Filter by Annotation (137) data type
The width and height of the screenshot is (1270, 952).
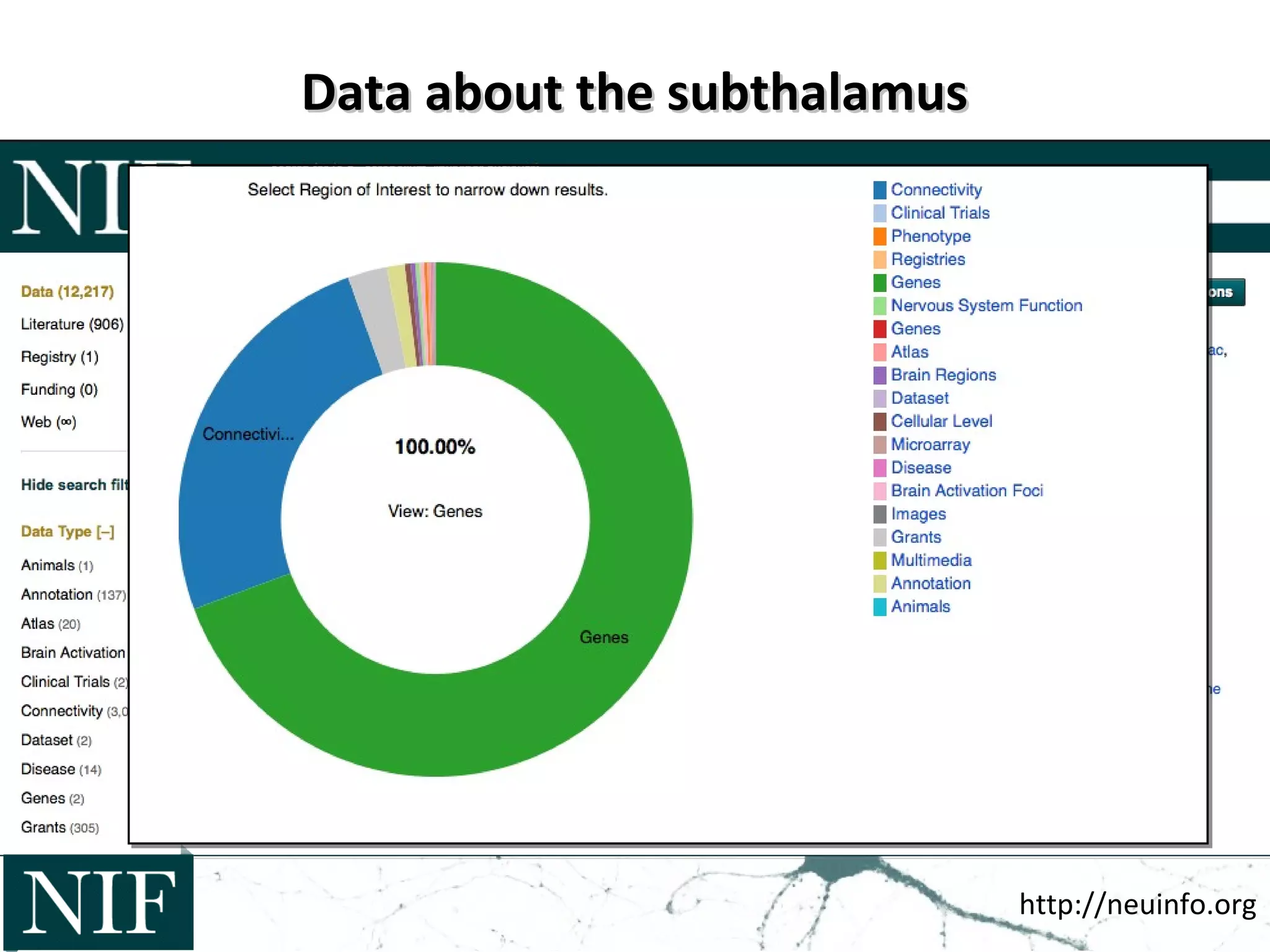73,594
